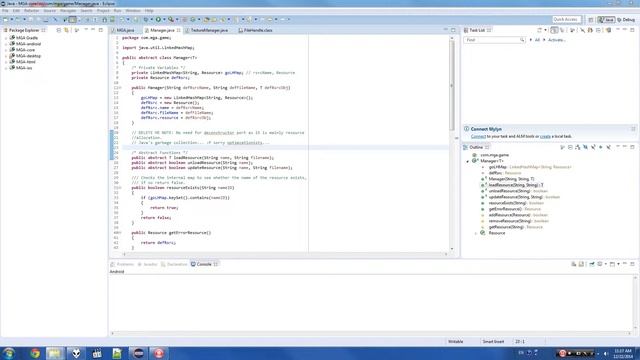Click Collapse All in Package Explorer

pos(59,30)
